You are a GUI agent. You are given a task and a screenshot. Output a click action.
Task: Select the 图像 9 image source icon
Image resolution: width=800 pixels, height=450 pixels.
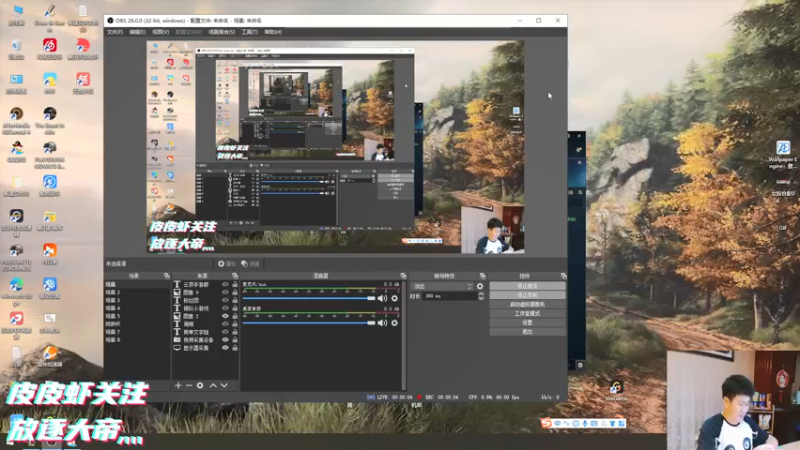point(177,292)
